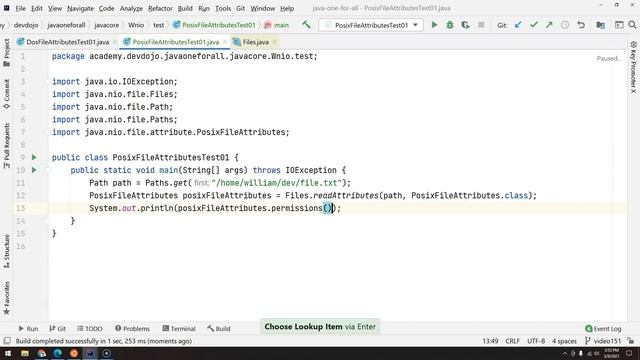Open the Git menu

pyautogui.click(x=240, y=8)
